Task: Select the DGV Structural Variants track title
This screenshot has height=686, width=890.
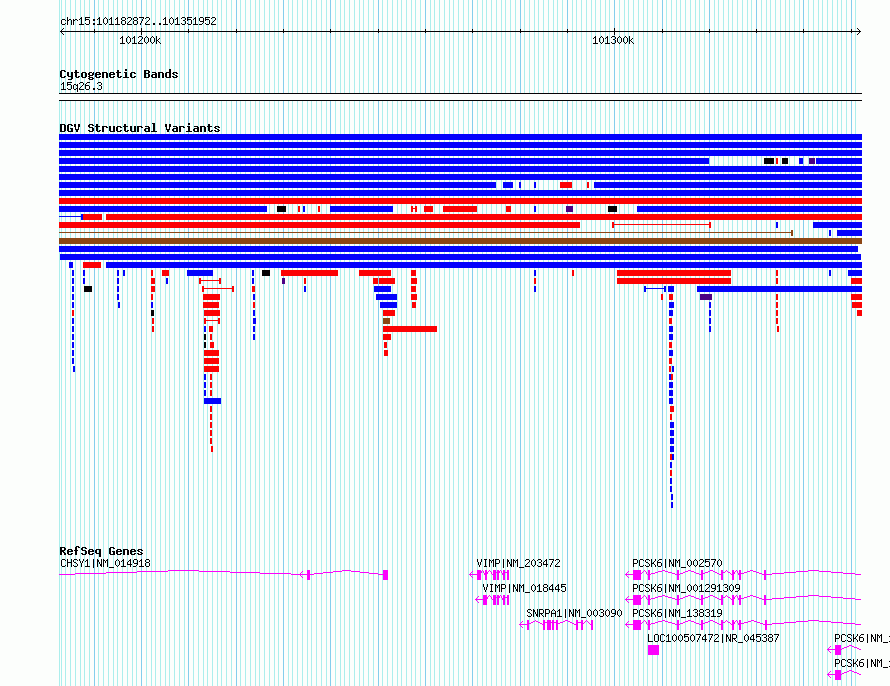Action: coord(140,128)
